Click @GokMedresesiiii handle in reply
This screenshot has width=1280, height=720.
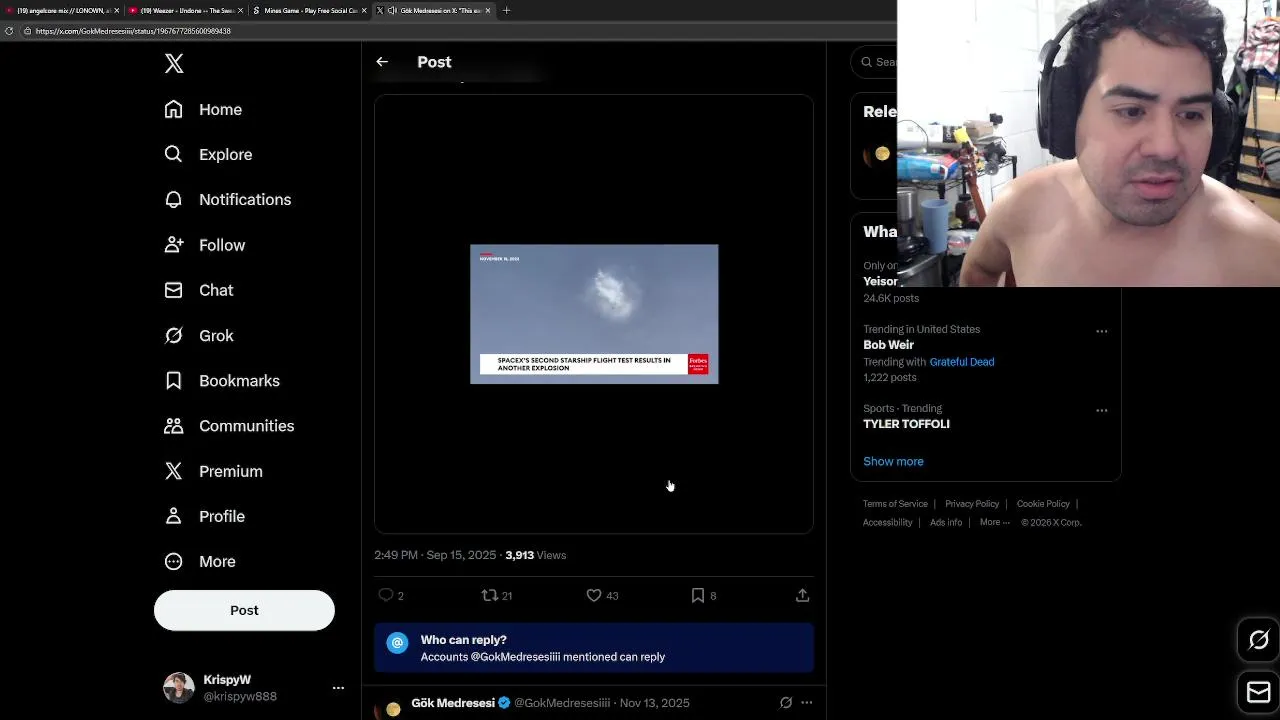pos(562,703)
